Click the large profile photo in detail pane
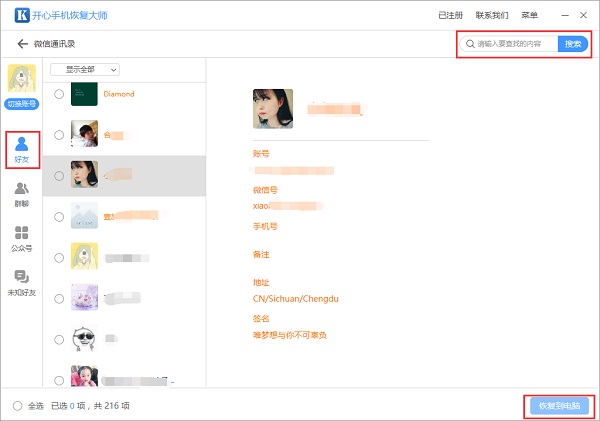600x421 pixels. coord(273,109)
